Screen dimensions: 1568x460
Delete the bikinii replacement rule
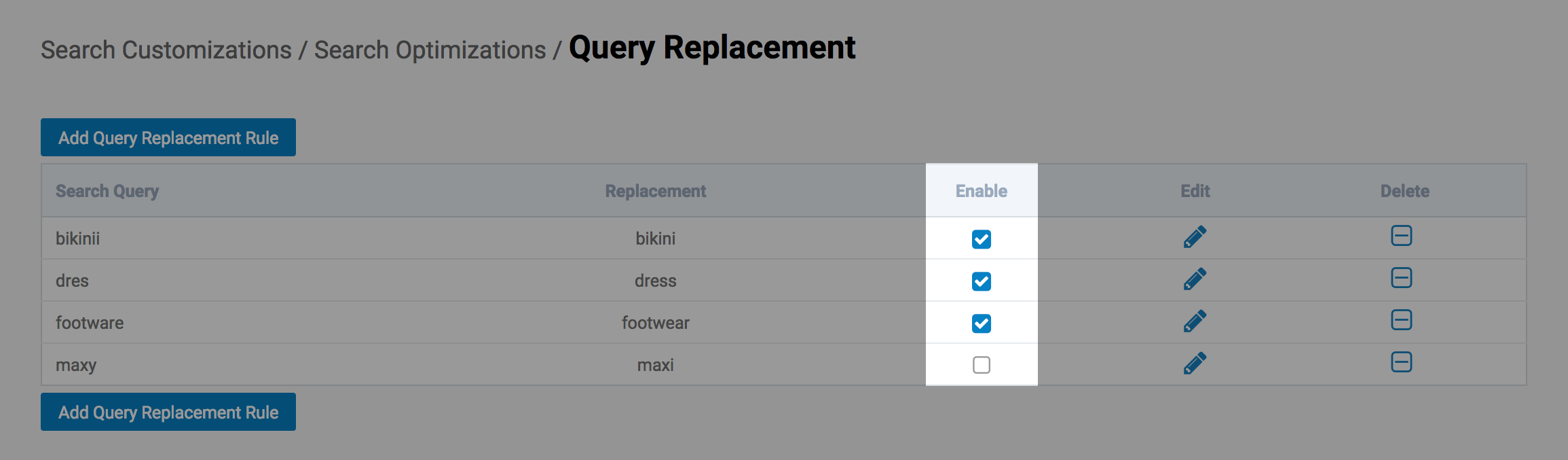point(1401,236)
